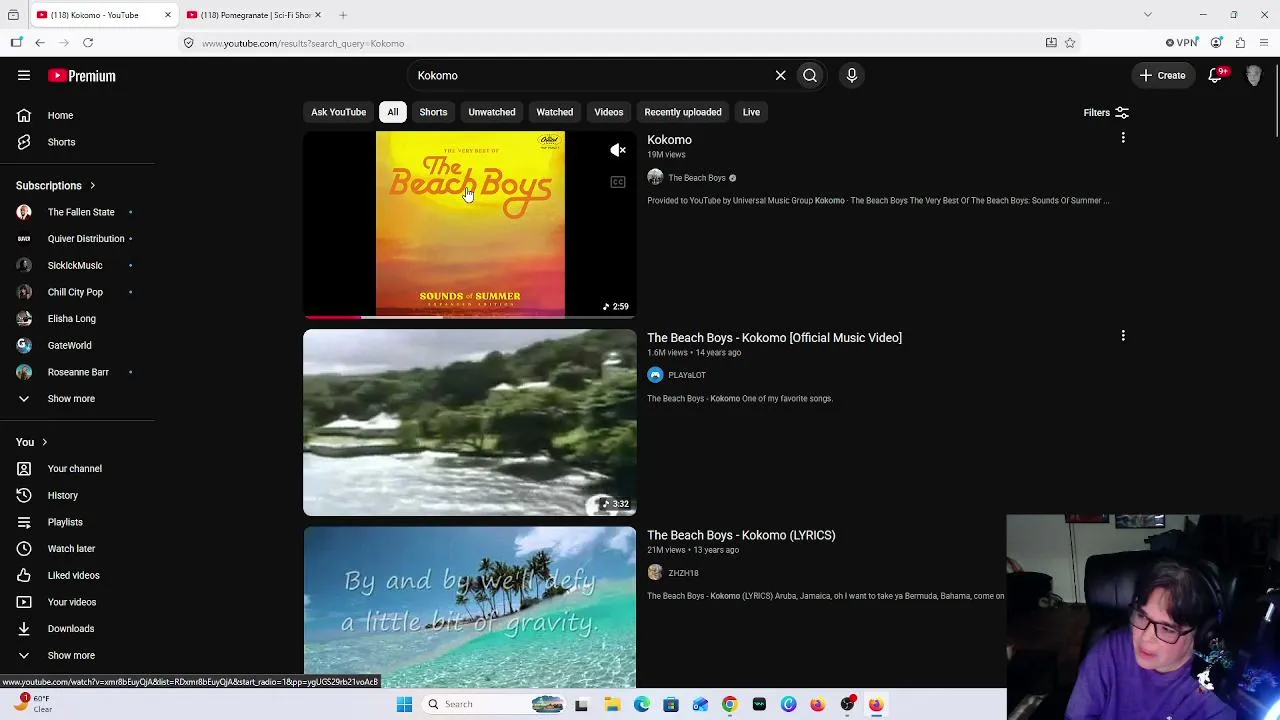Open more options for Kokomo result
1280x720 pixels.
[1123, 138]
